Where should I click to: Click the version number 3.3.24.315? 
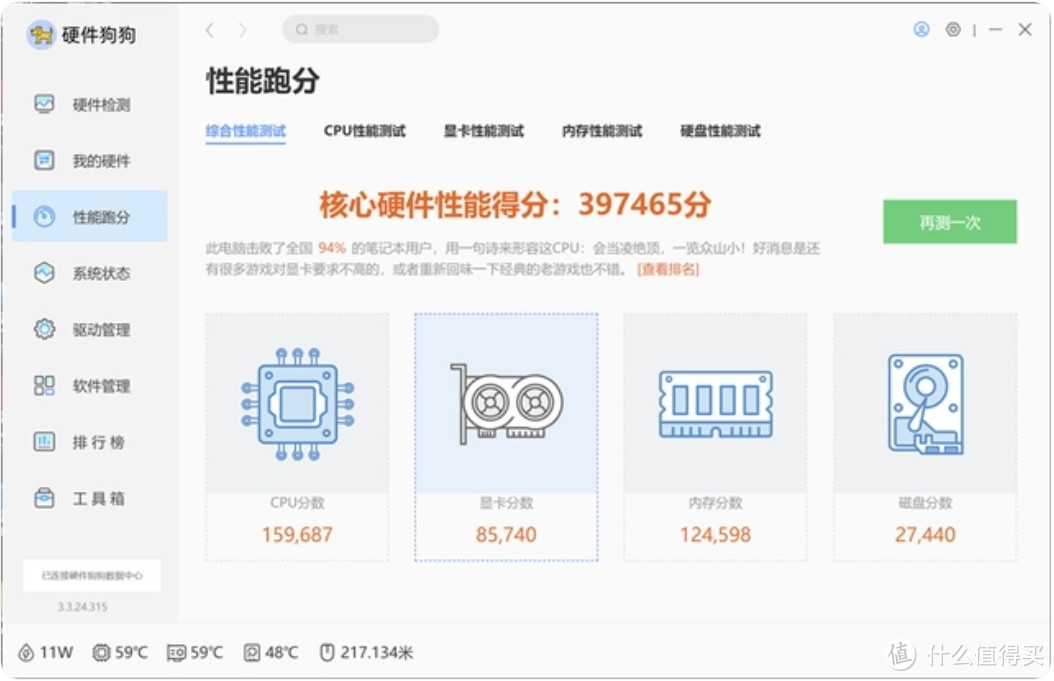[83, 606]
